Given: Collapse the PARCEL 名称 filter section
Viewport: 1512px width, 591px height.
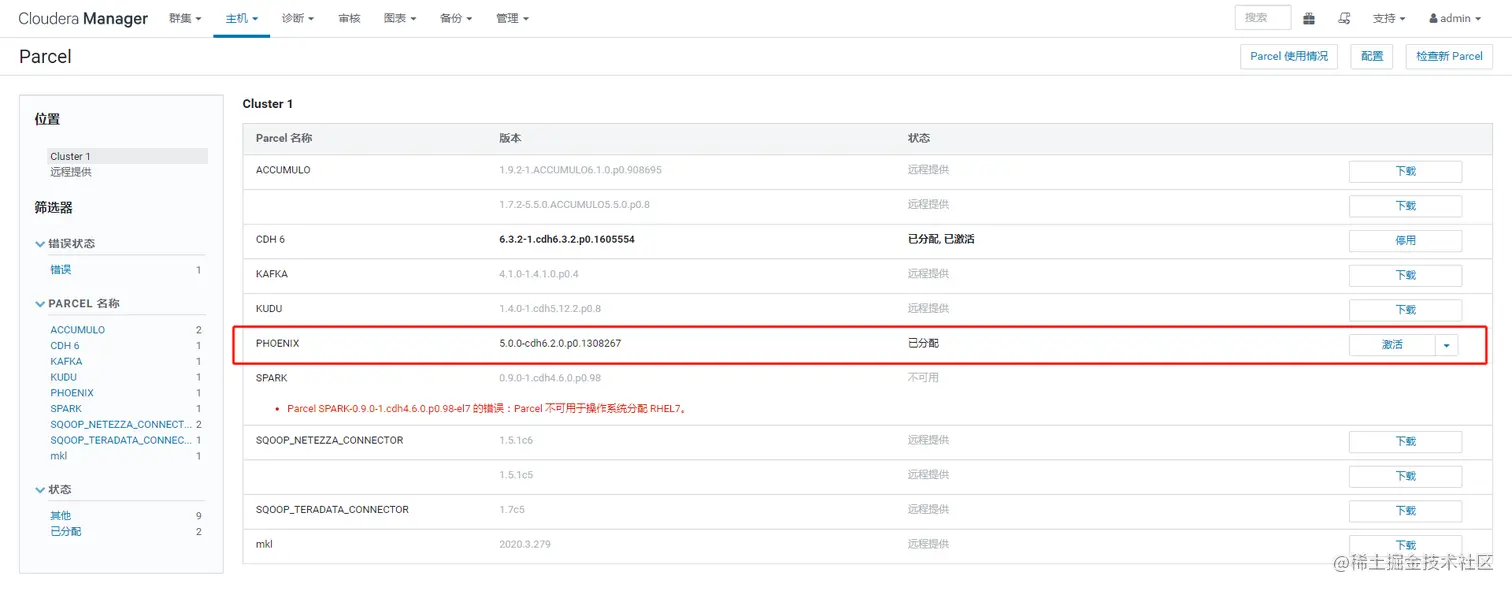Looking at the screenshot, I should click(77, 303).
